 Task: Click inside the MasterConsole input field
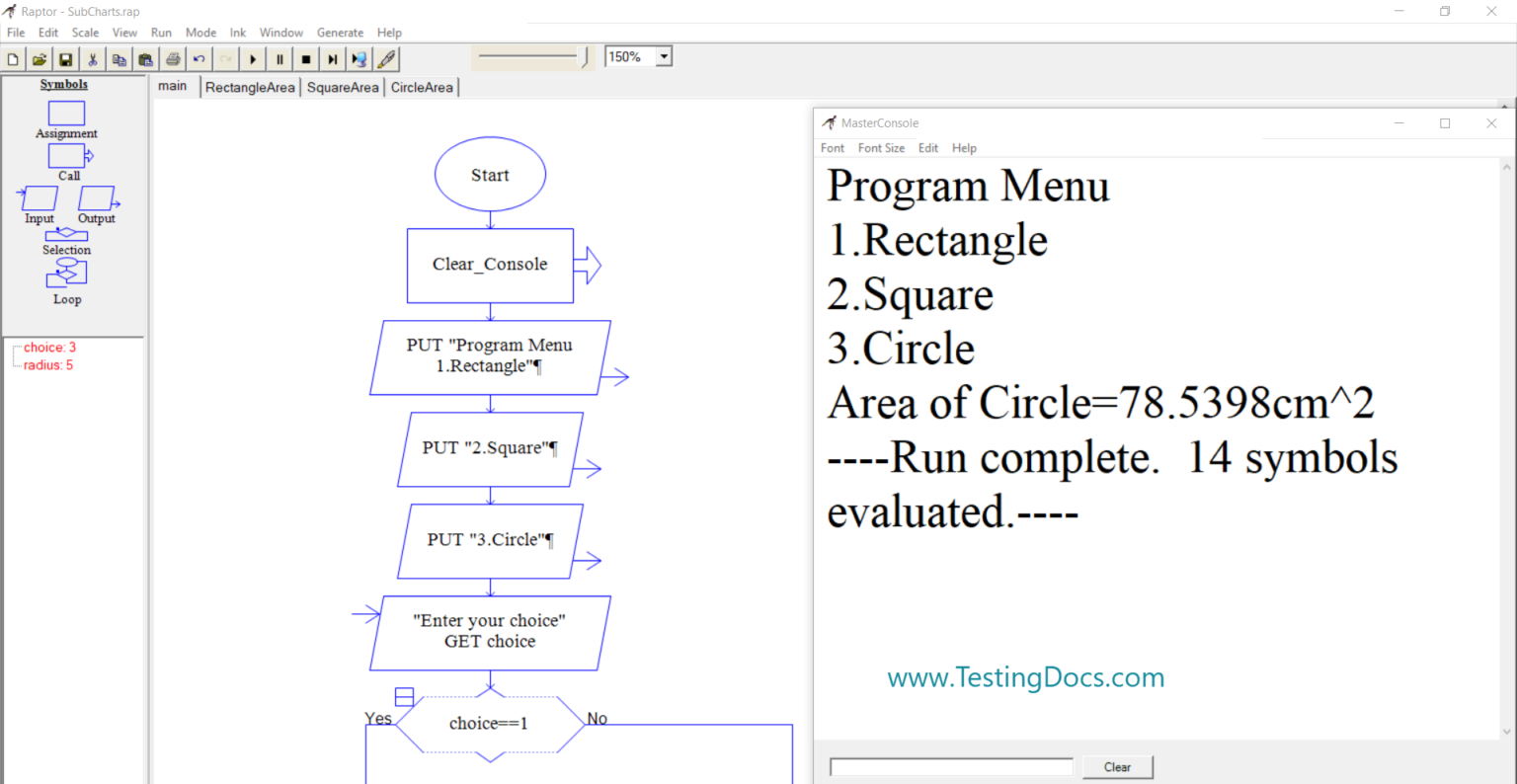click(950, 766)
